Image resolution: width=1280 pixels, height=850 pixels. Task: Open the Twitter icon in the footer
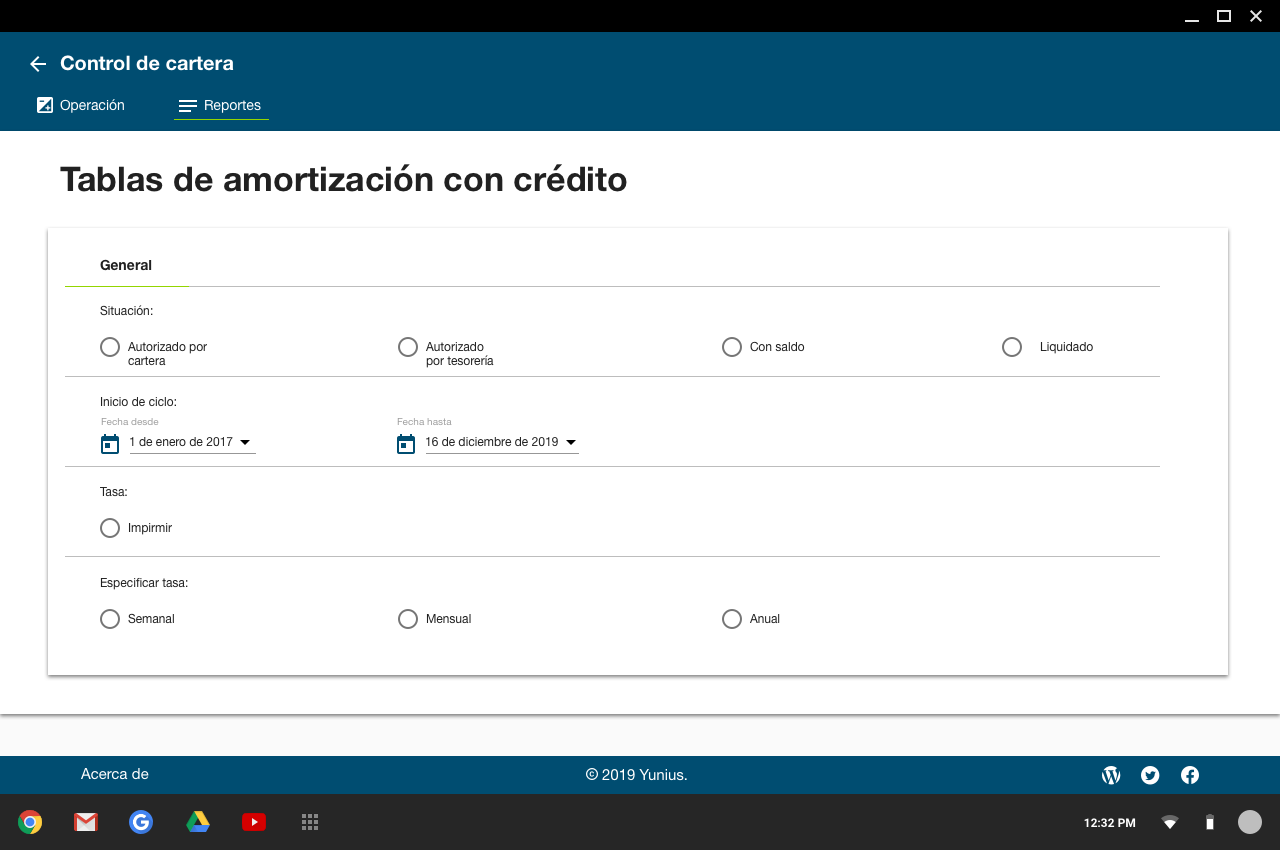pyautogui.click(x=1150, y=775)
